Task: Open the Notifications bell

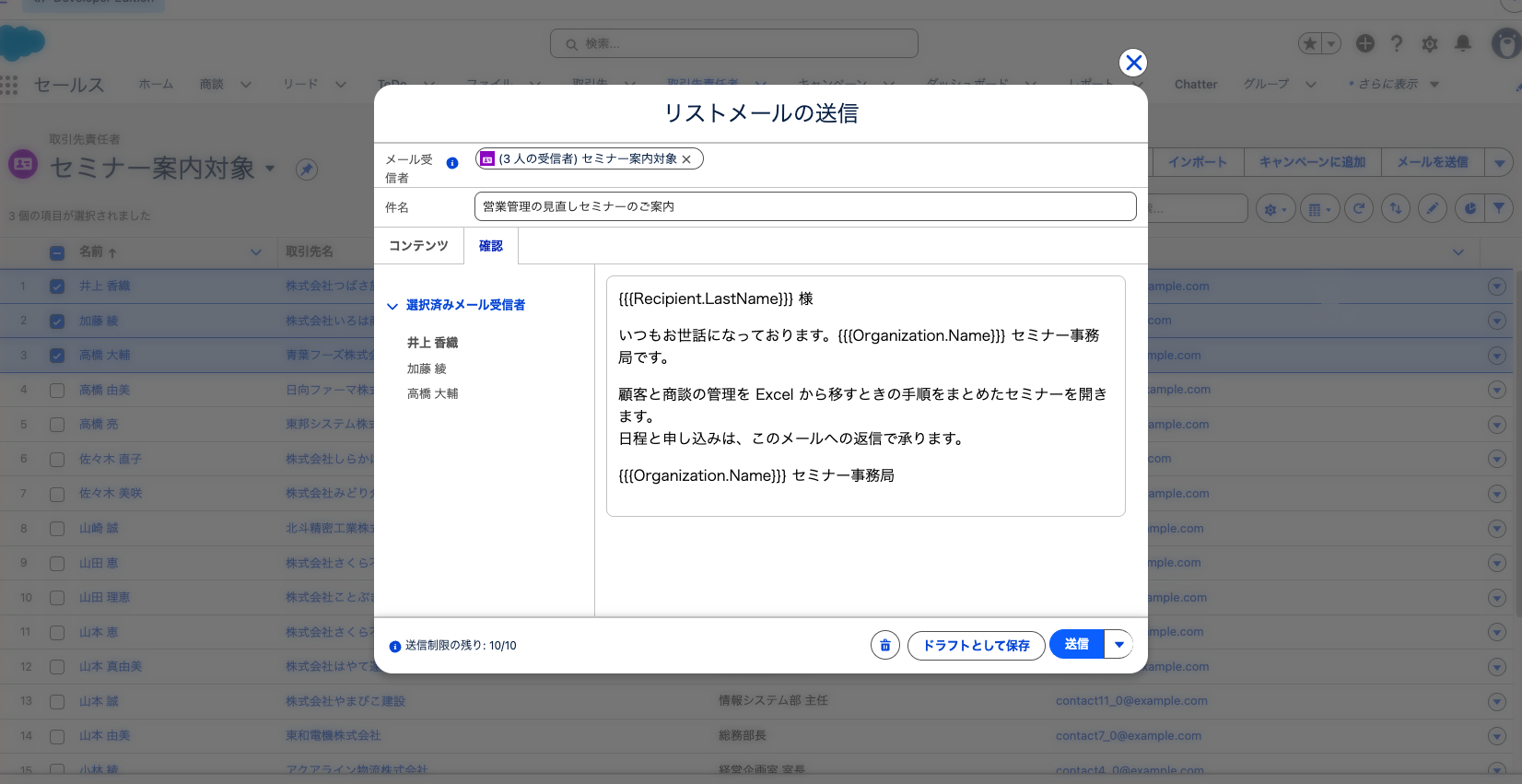Action: (1462, 43)
